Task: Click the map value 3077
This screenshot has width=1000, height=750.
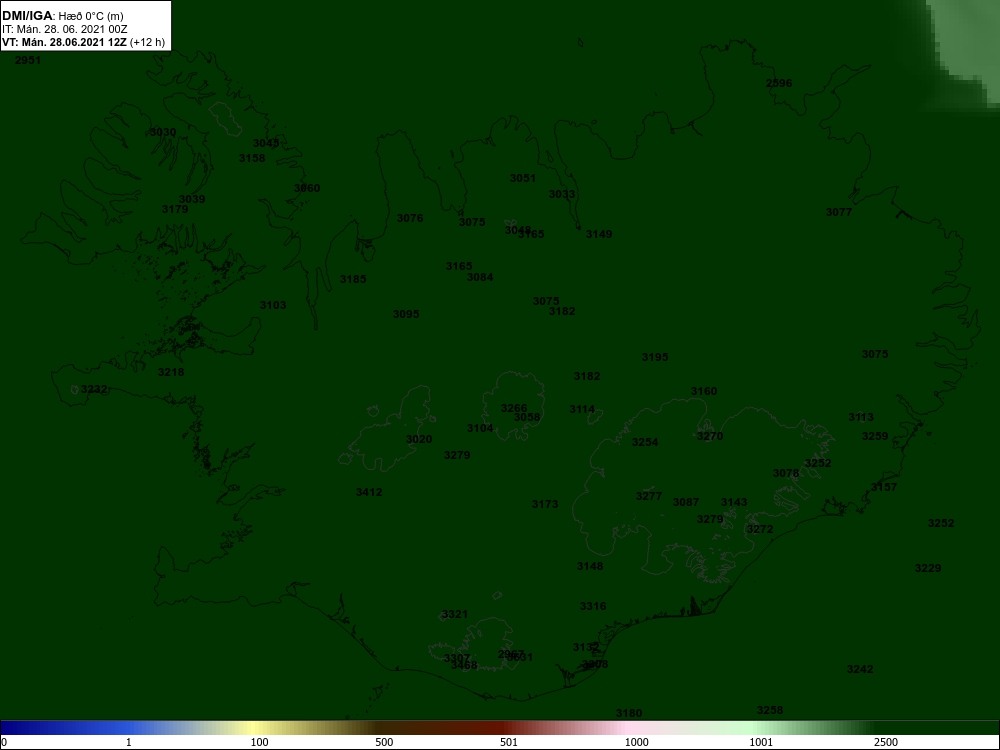Action: pyautogui.click(x=839, y=212)
